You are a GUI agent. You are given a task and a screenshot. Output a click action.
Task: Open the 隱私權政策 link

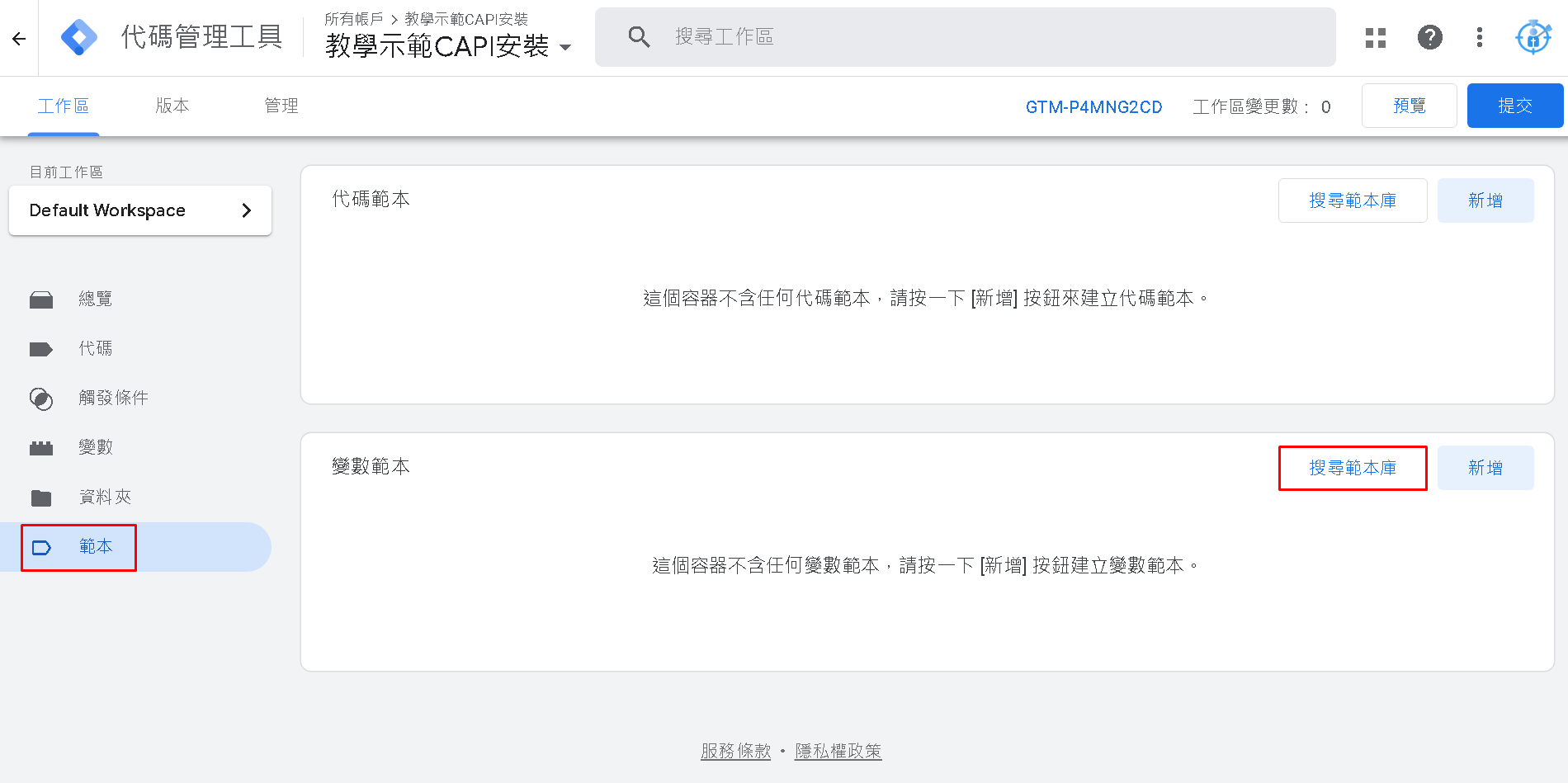pyautogui.click(x=838, y=751)
